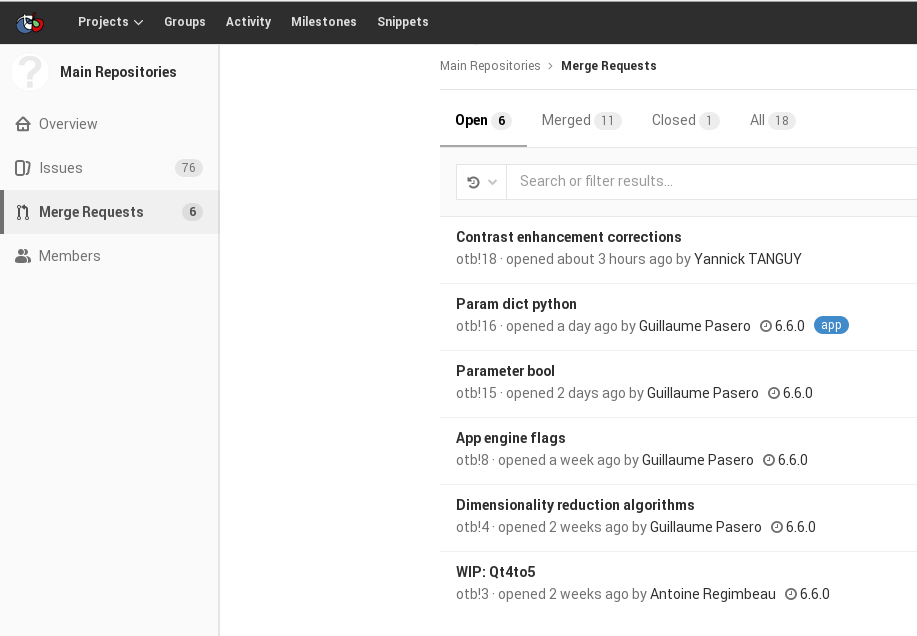Expand the recent searches history dropdown
917x636 pixels.
tap(481, 182)
